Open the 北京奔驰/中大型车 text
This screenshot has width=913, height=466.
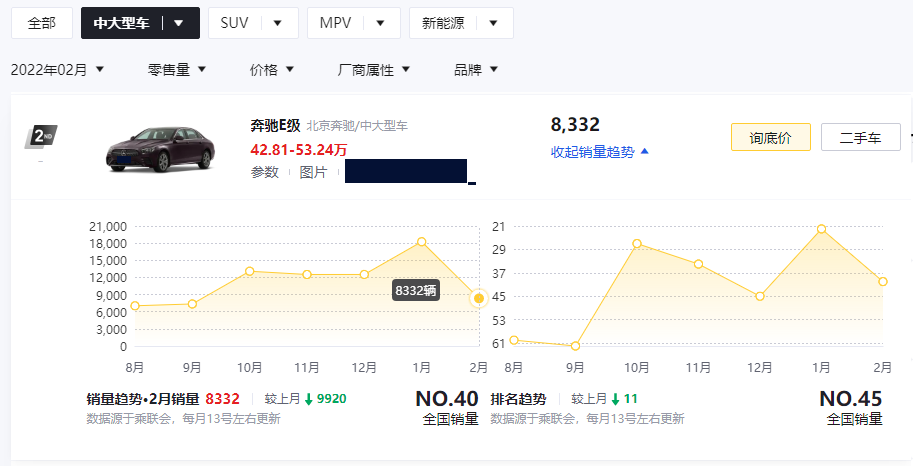pos(357,126)
